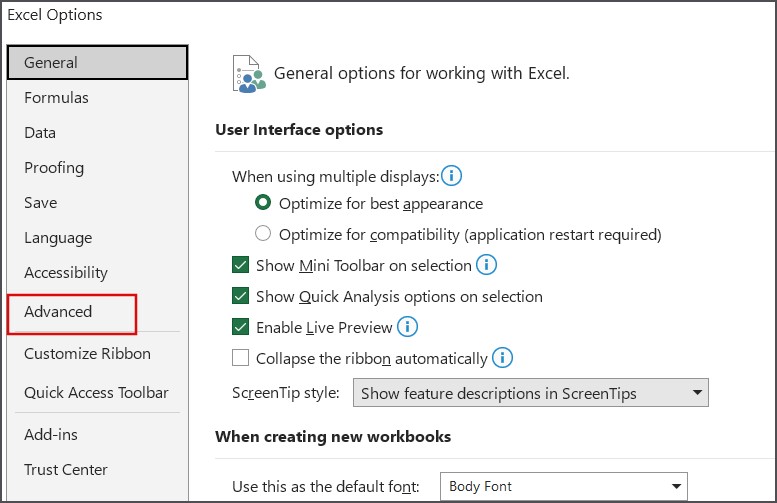Go to the Proofing settings
The width and height of the screenshot is (777, 503).
coord(54,168)
